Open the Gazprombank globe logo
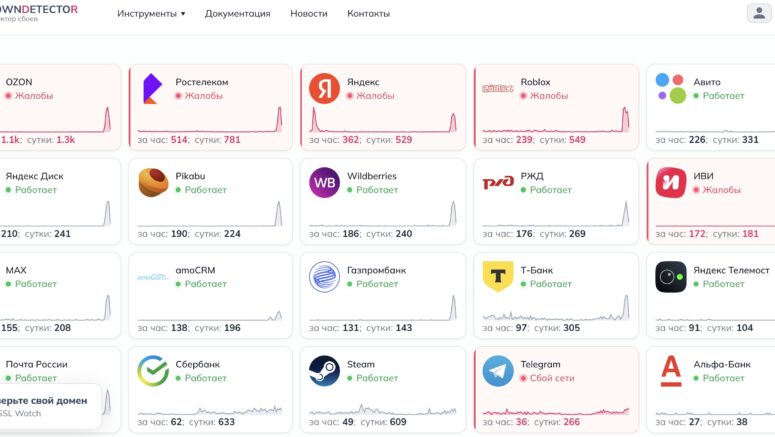The image size is (775, 437). coord(324,277)
